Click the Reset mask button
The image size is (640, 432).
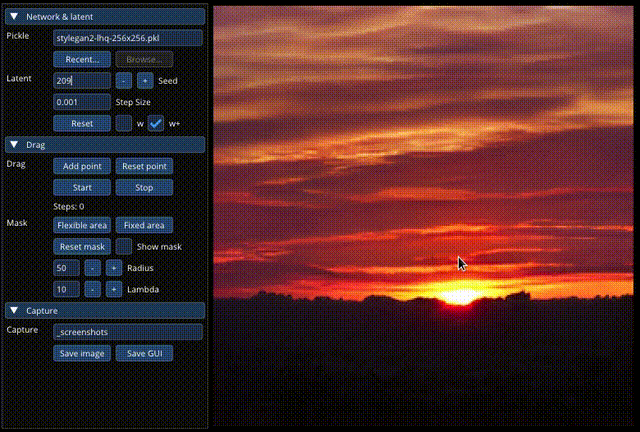click(82, 247)
